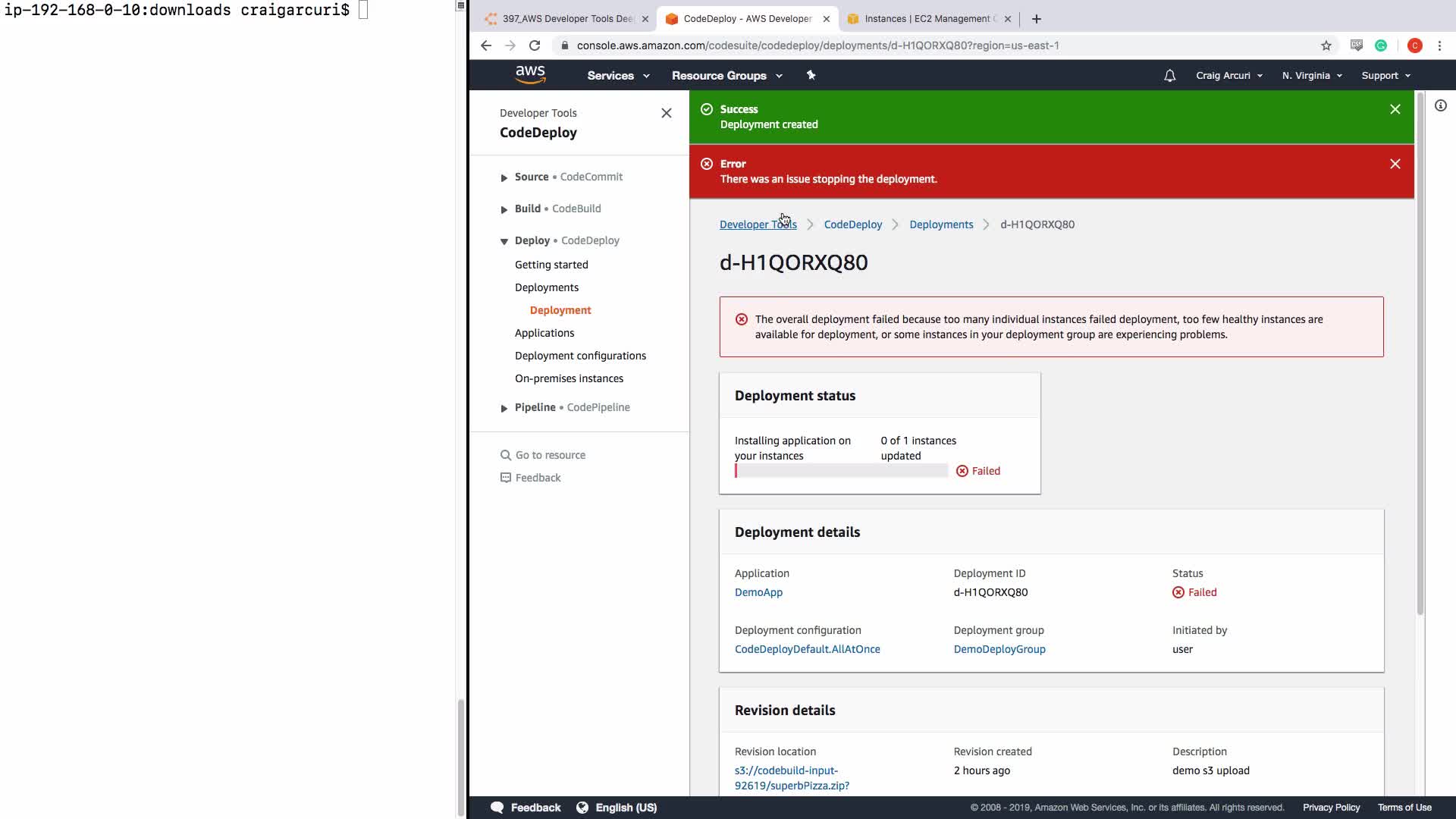Open the N. Virginia region dropdown
Viewport: 1456px width, 819px height.
pyautogui.click(x=1311, y=76)
